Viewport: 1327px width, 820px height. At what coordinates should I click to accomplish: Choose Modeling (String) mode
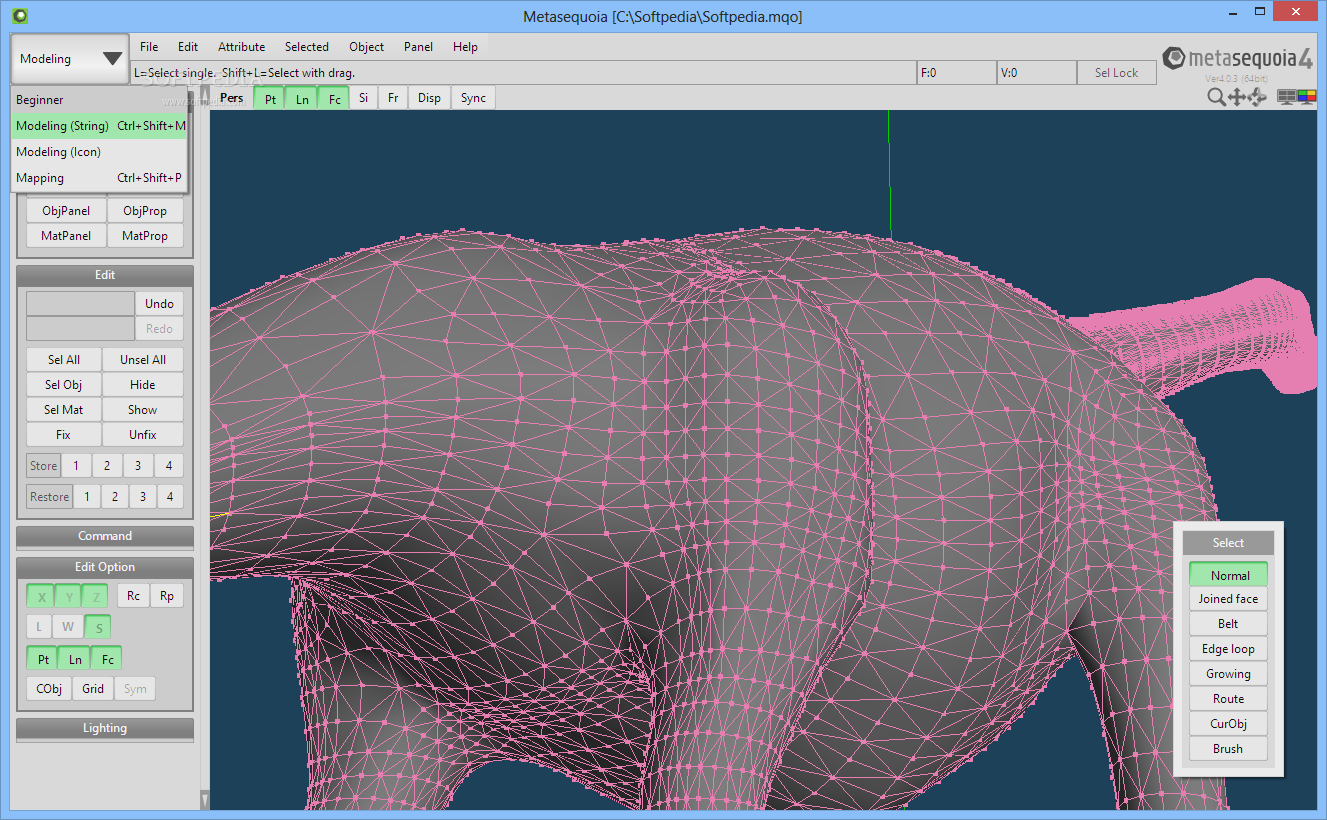click(100, 126)
